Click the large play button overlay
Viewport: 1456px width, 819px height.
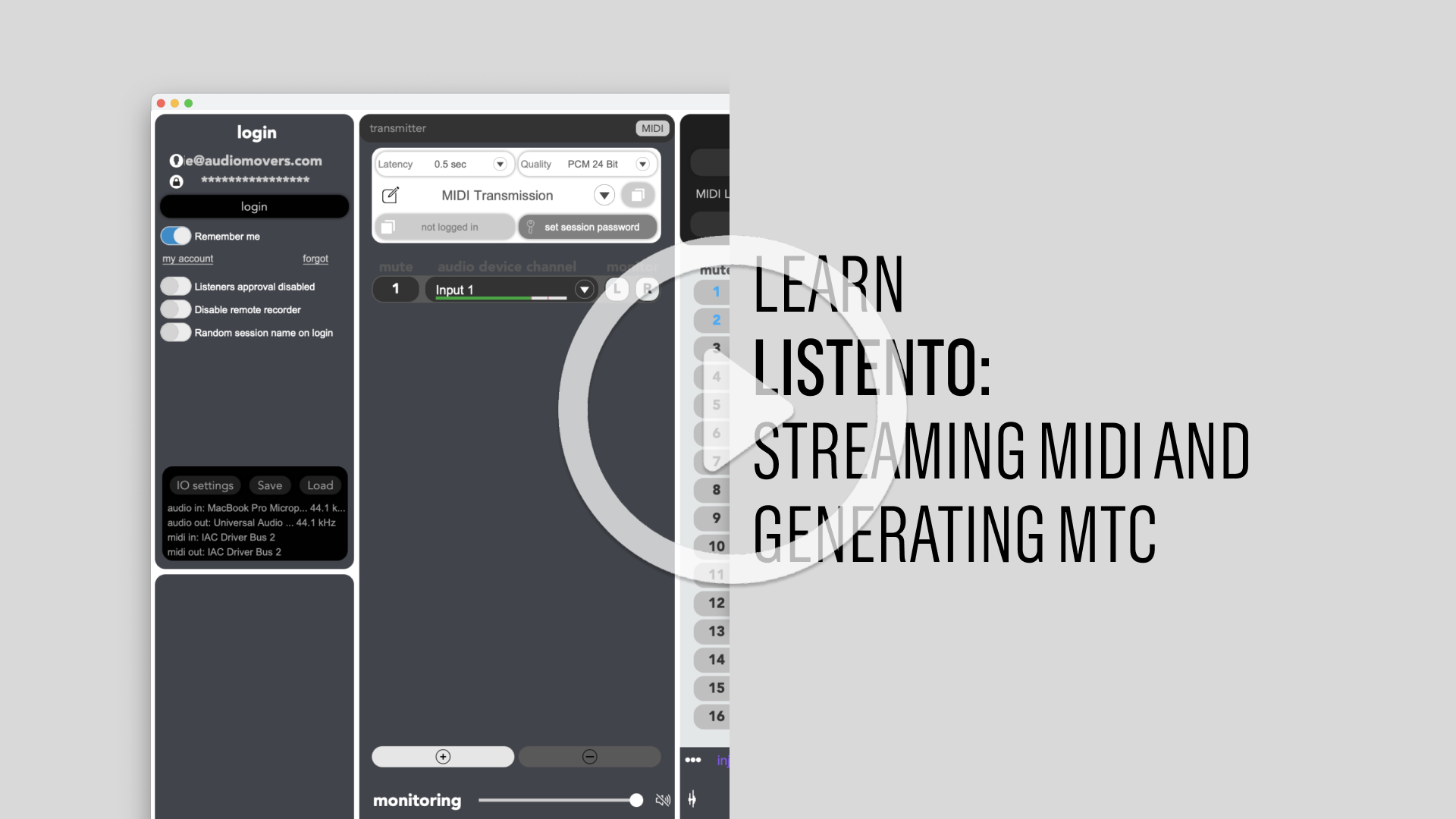coord(732,409)
